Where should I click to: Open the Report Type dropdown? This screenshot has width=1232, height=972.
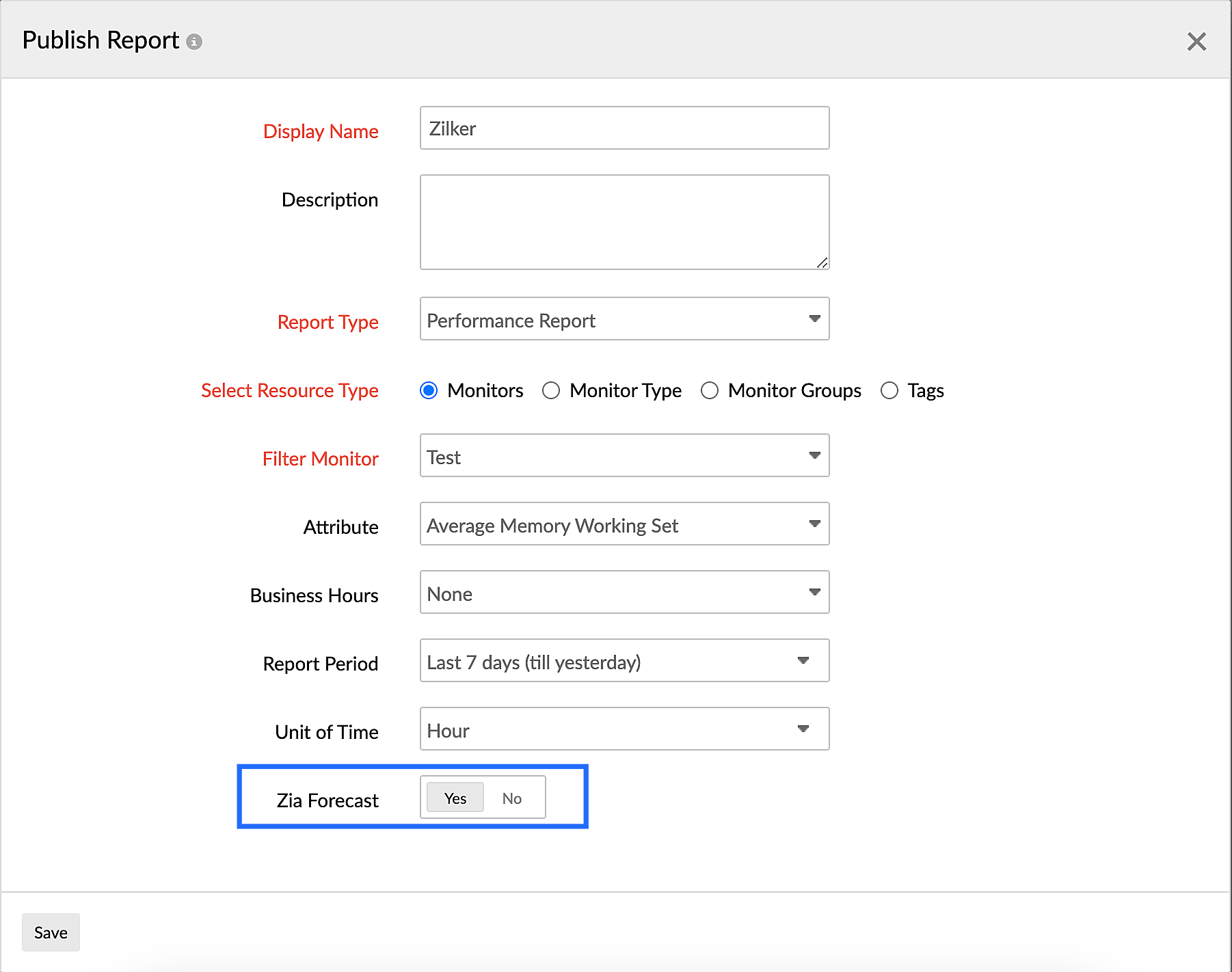[x=624, y=319]
